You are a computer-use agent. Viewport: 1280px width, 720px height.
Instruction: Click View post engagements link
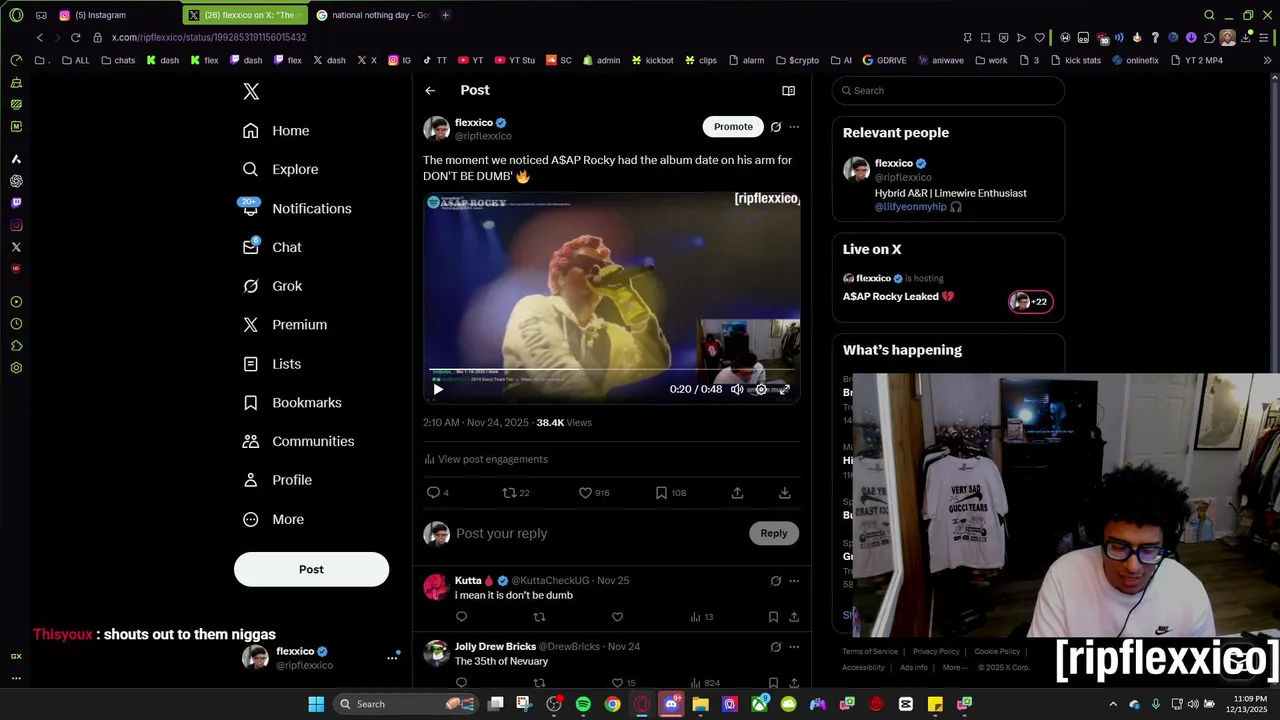pyautogui.click(x=486, y=459)
